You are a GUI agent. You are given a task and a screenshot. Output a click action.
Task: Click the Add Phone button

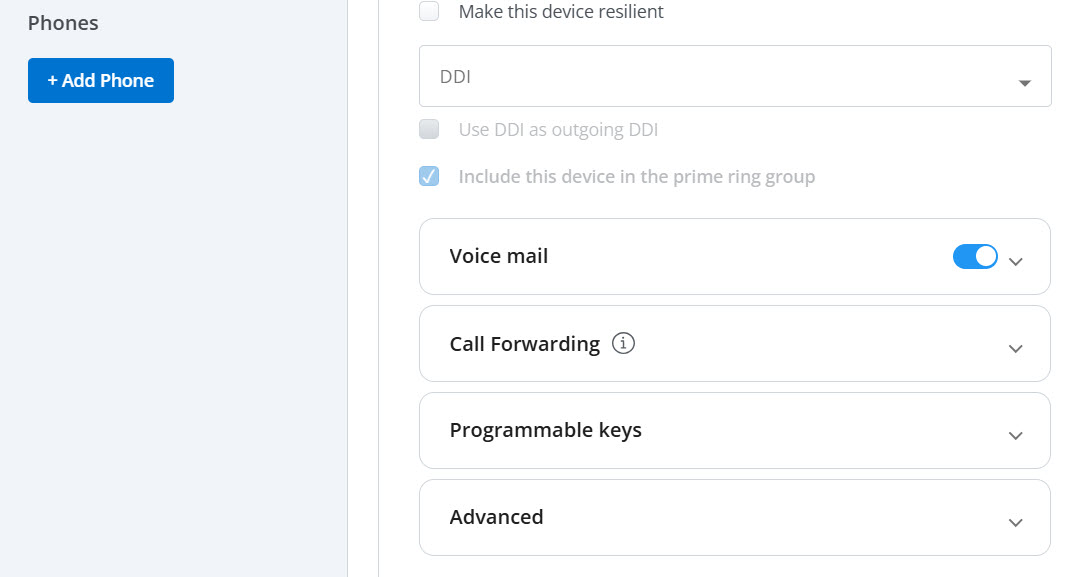pyautogui.click(x=101, y=80)
